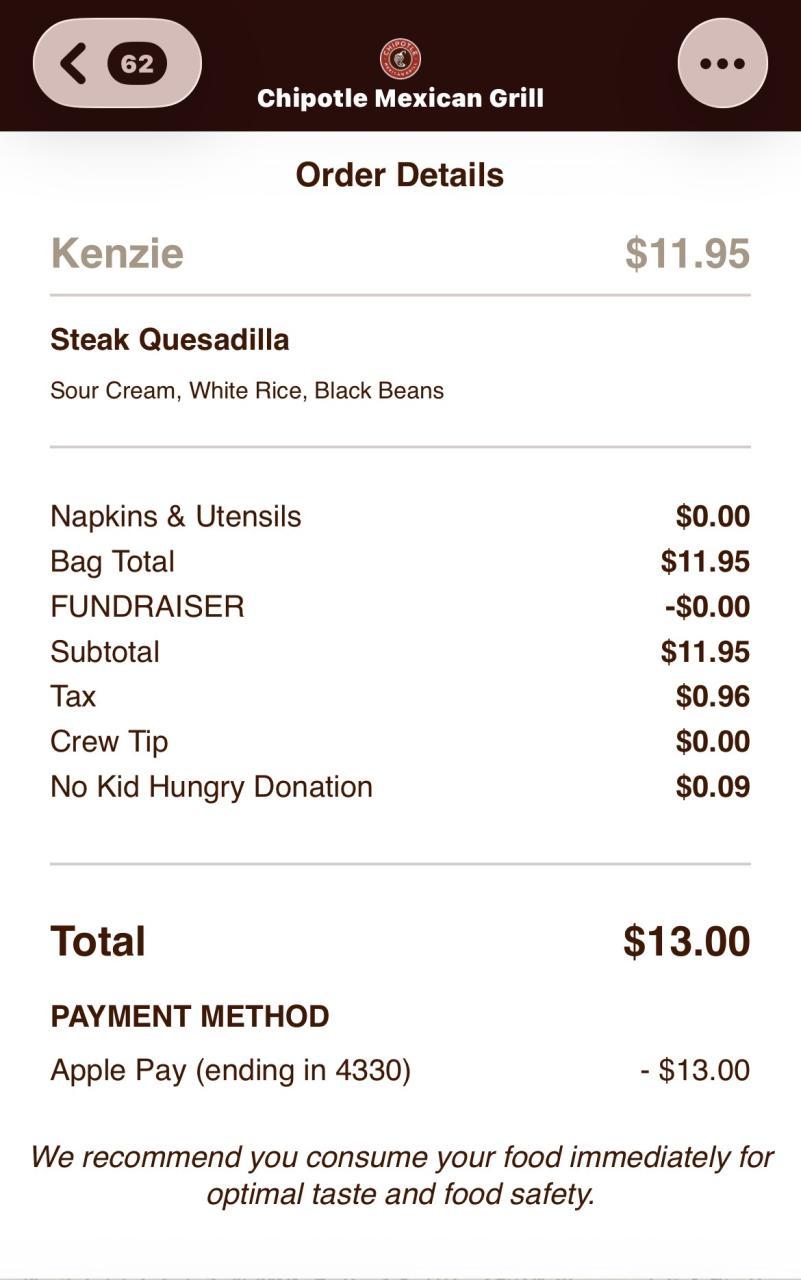
Task: Tap the 62 unread messages badge
Action: pos(137,64)
